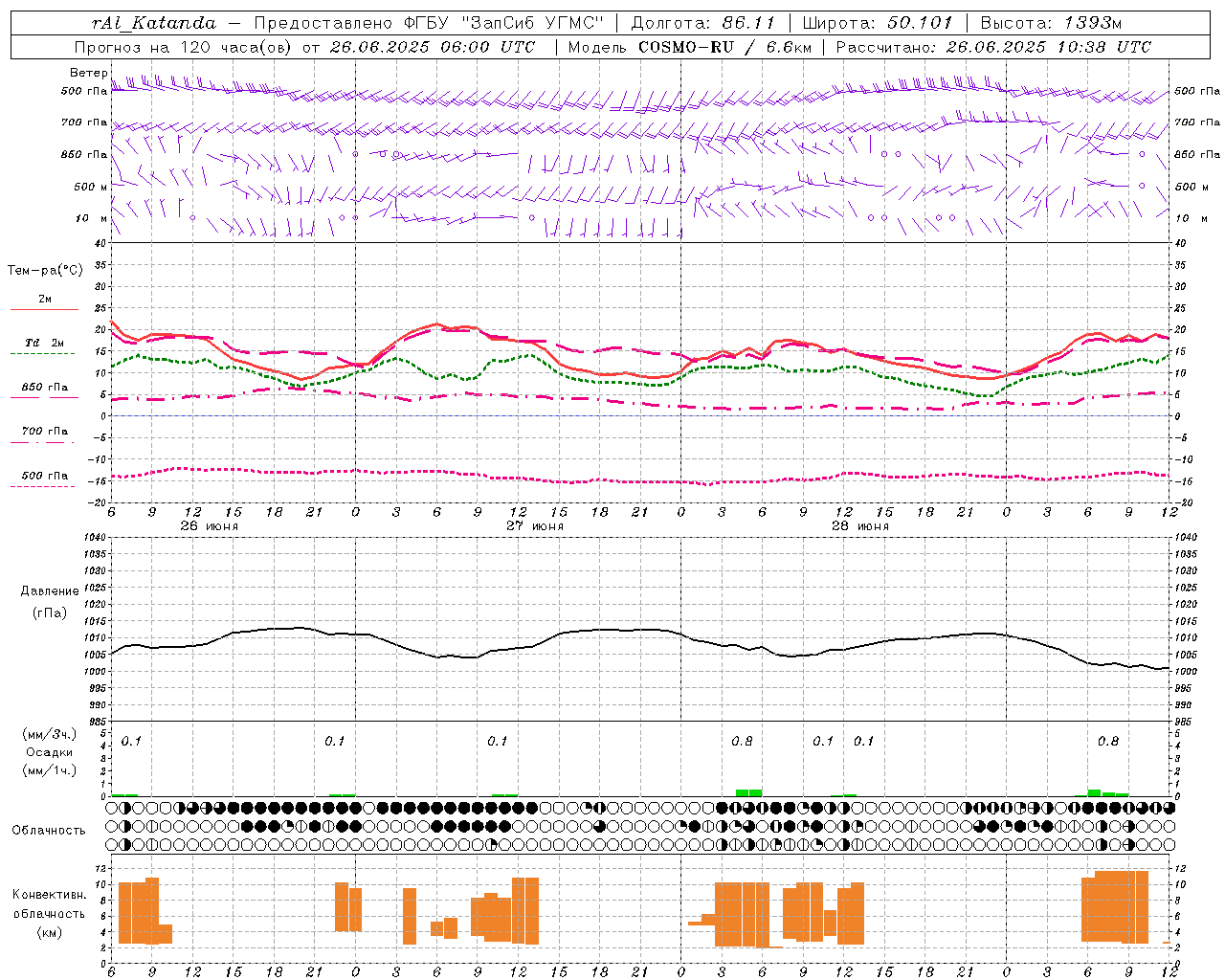Click the 2м temperature legend entry

pyautogui.click(x=45, y=299)
